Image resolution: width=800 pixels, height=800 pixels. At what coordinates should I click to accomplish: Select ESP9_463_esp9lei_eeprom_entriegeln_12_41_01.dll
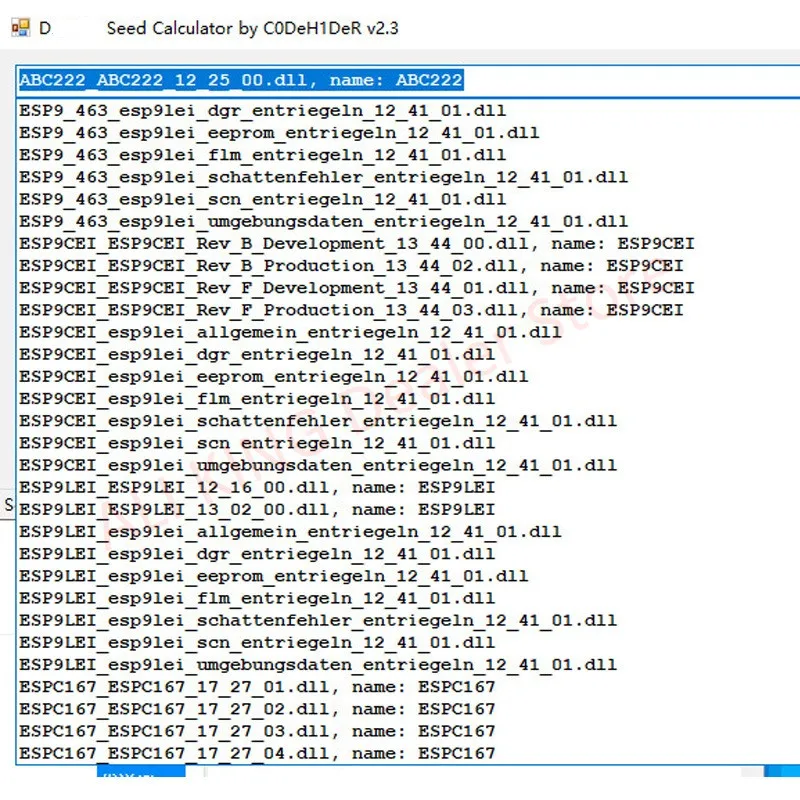[279, 133]
